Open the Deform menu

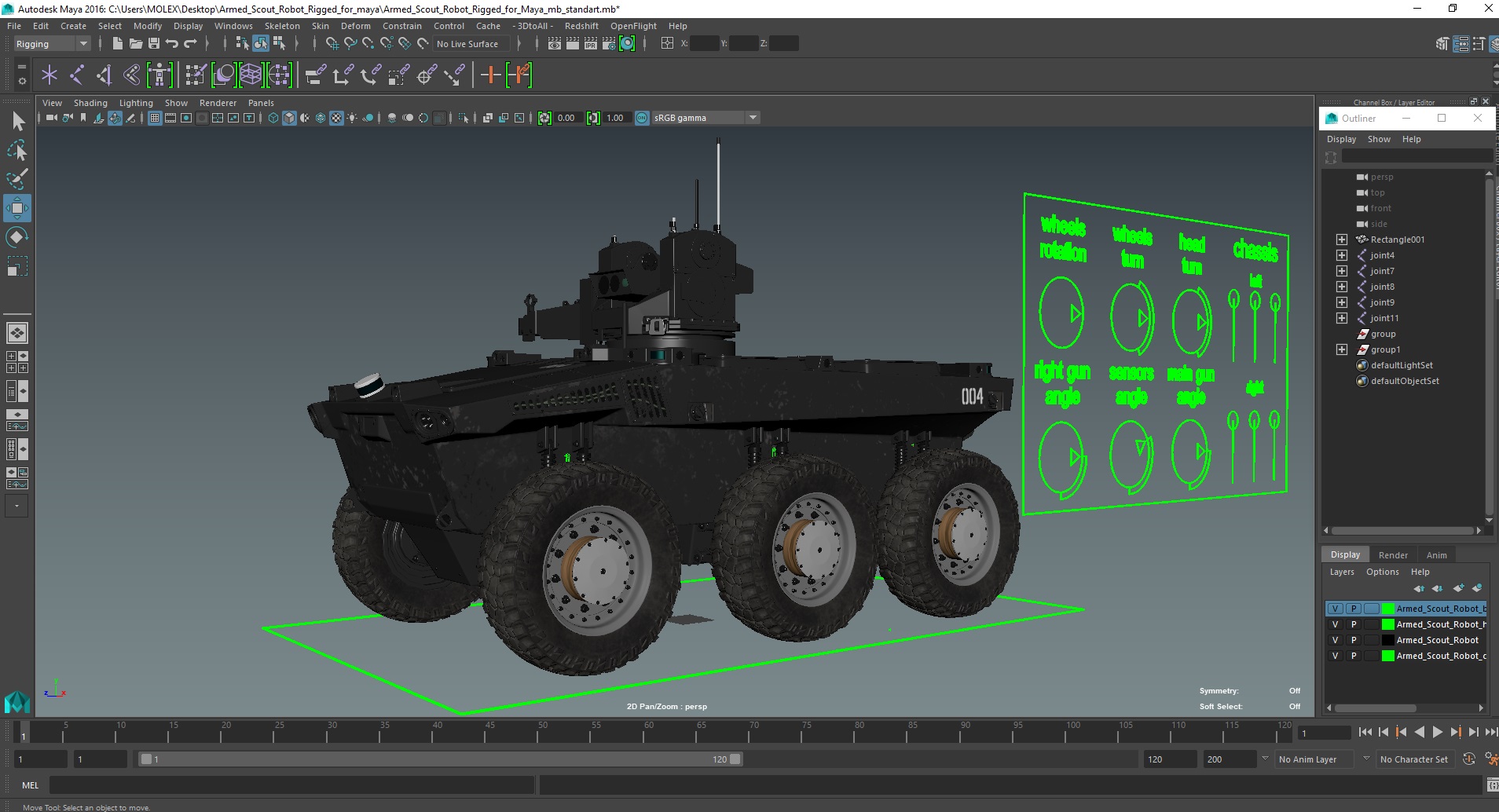(x=355, y=26)
